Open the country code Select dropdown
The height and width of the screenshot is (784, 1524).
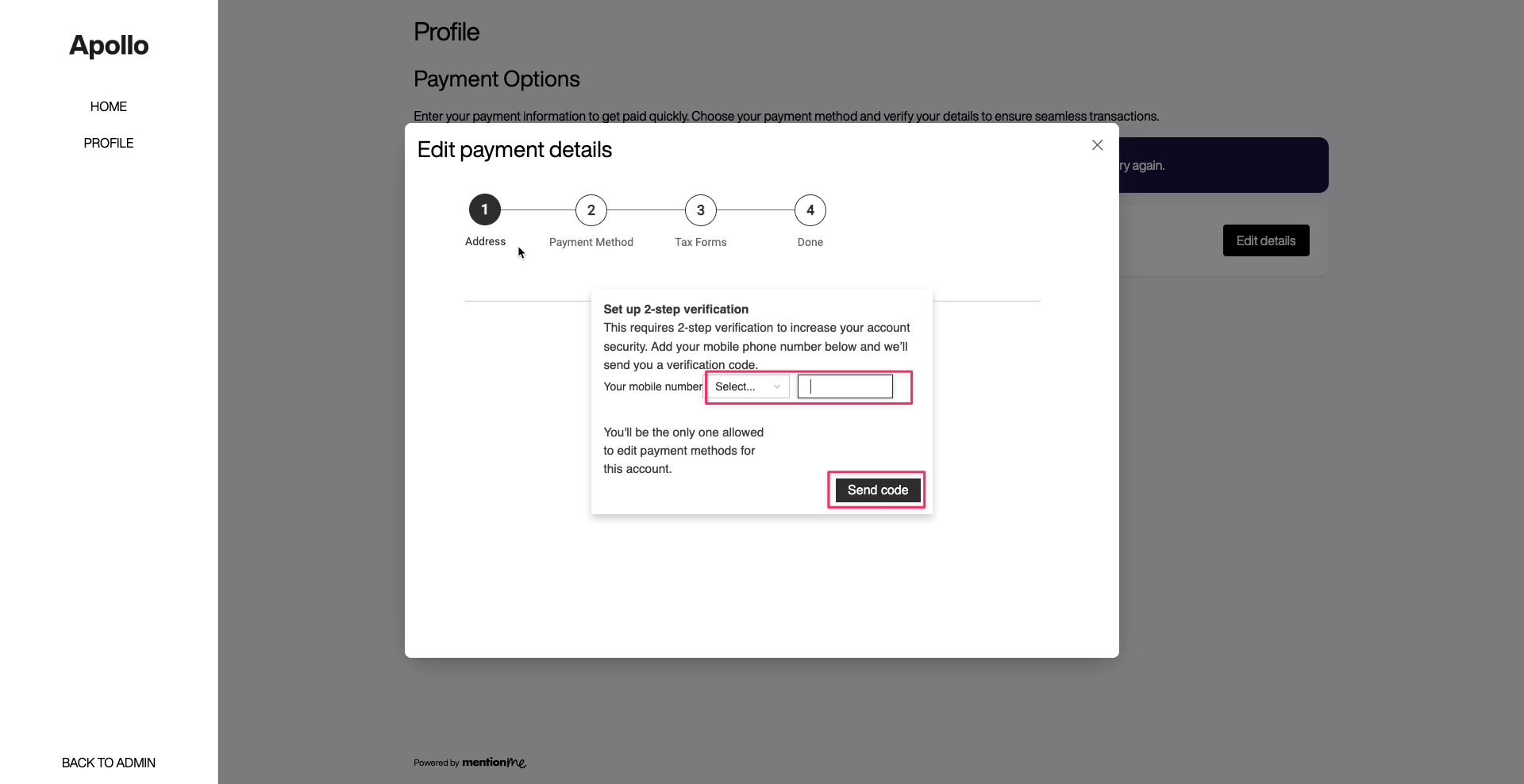pyautogui.click(x=747, y=386)
